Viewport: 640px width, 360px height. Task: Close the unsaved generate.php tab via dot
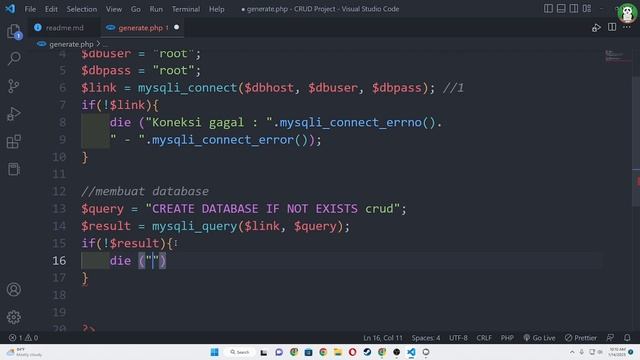(x=176, y=27)
